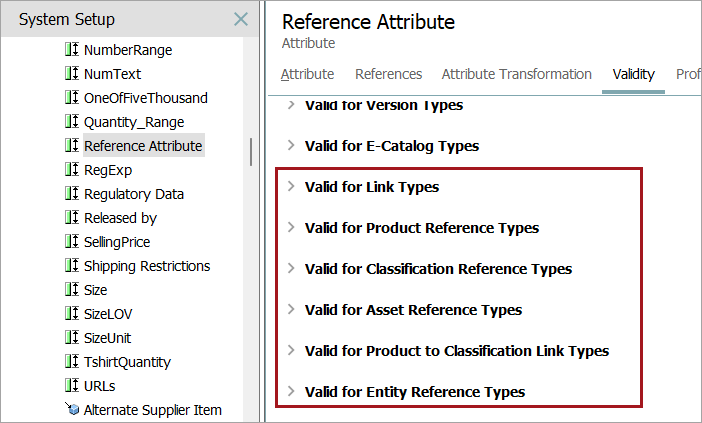Click the attribute icon beside Regulatory Data
Image resolution: width=702 pixels, height=423 pixels.
72,193
